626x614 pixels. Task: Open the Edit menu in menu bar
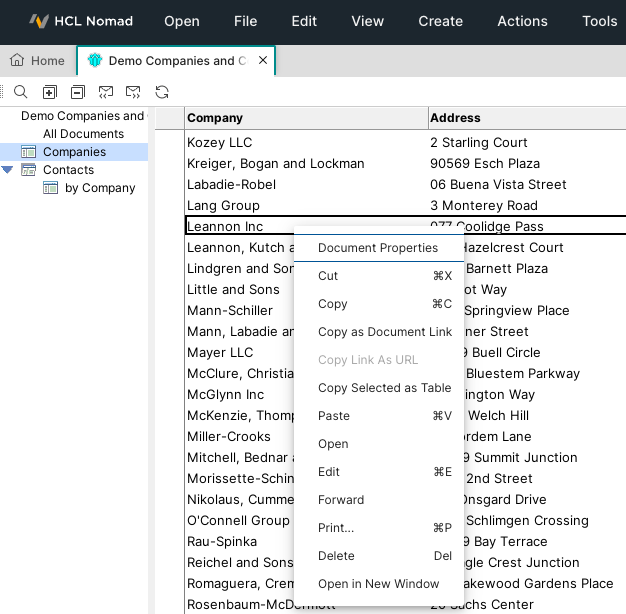tap(304, 21)
